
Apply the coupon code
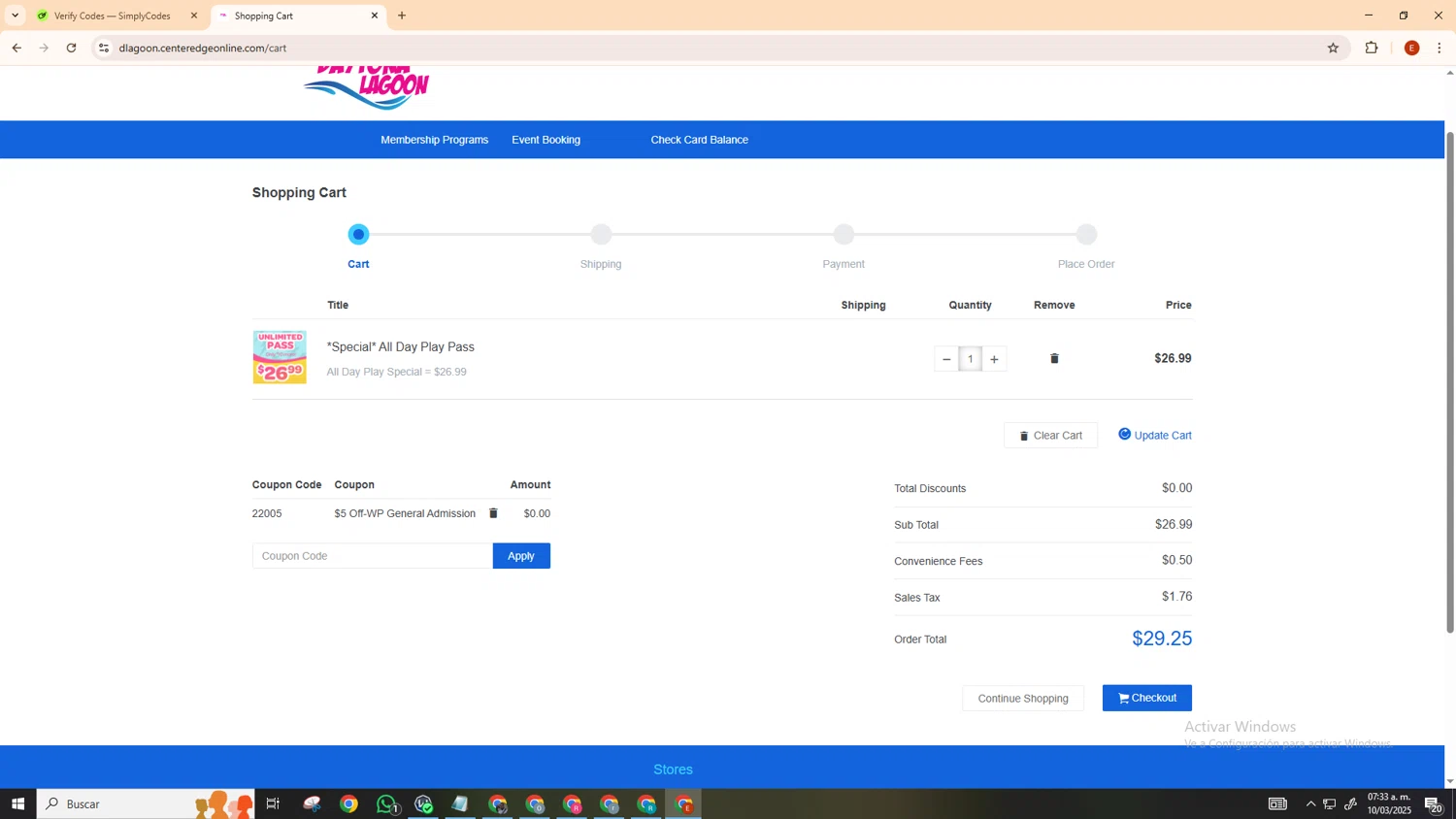[521, 556]
